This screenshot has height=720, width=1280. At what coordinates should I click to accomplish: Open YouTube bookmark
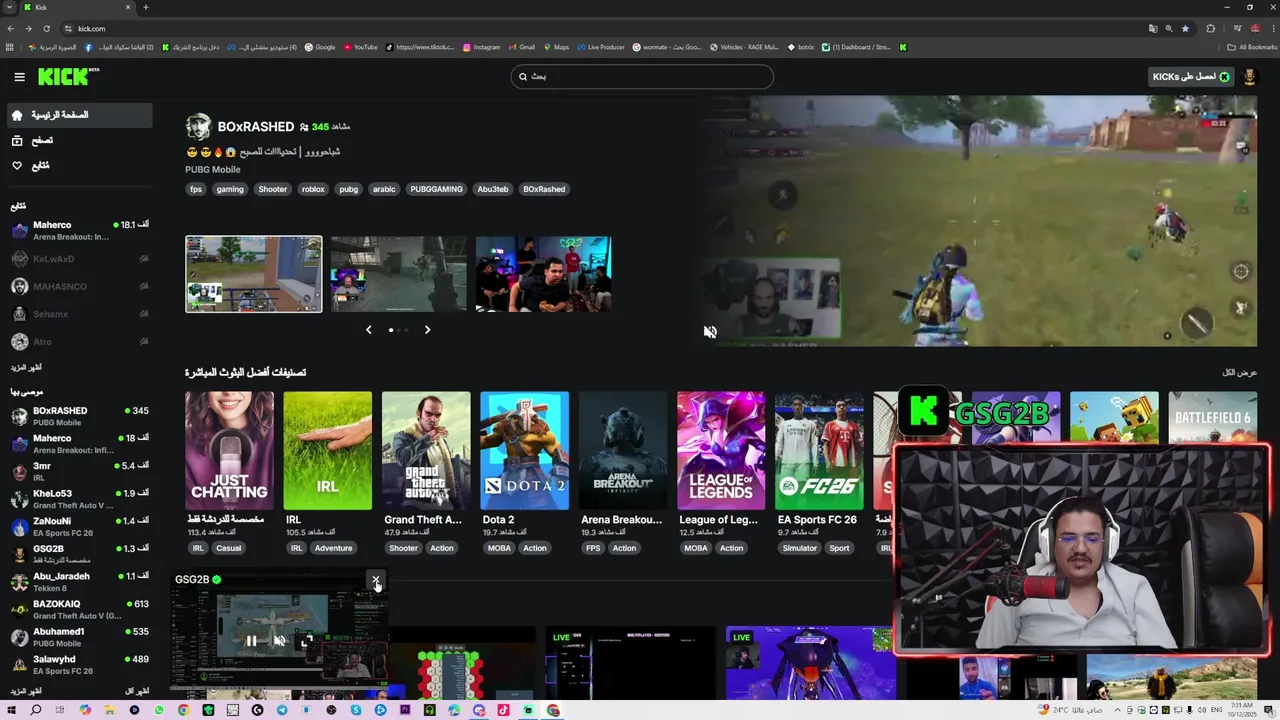(361, 47)
